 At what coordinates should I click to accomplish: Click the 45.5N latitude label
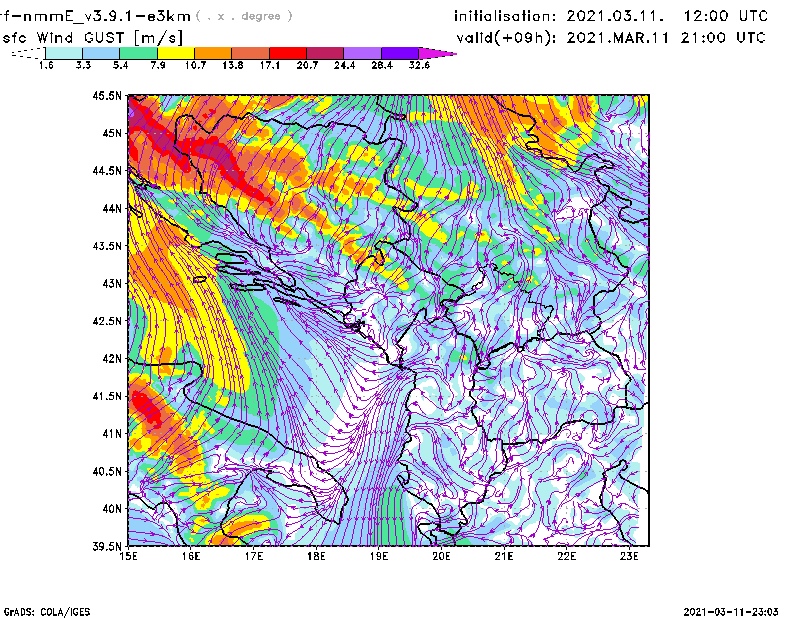(x=107, y=95)
